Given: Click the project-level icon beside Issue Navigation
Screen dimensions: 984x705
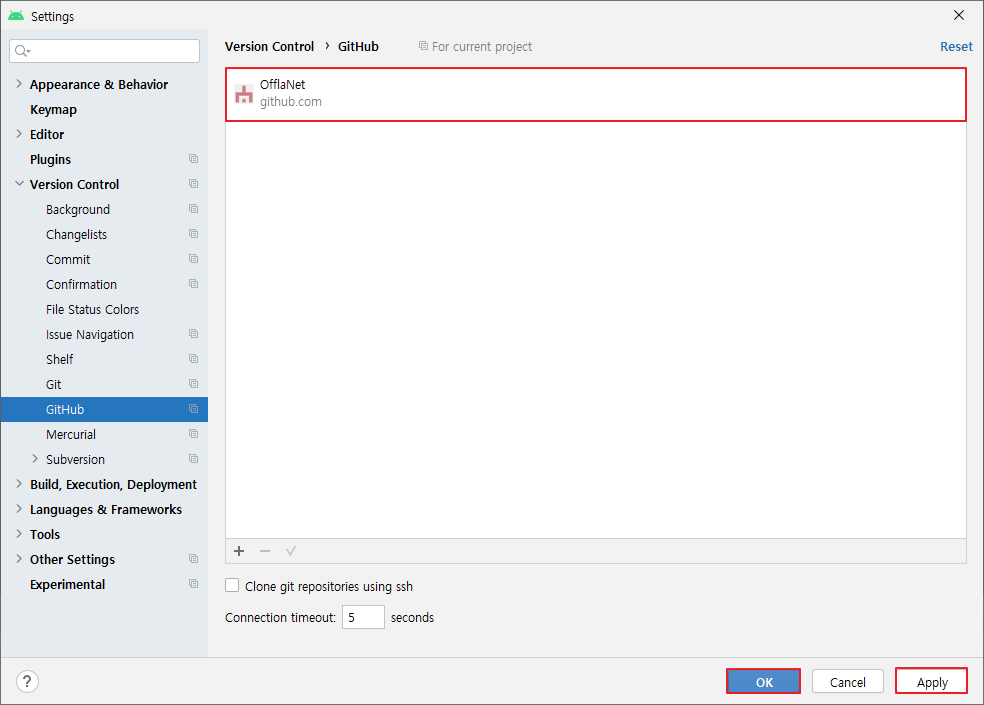Looking at the screenshot, I should (193, 334).
